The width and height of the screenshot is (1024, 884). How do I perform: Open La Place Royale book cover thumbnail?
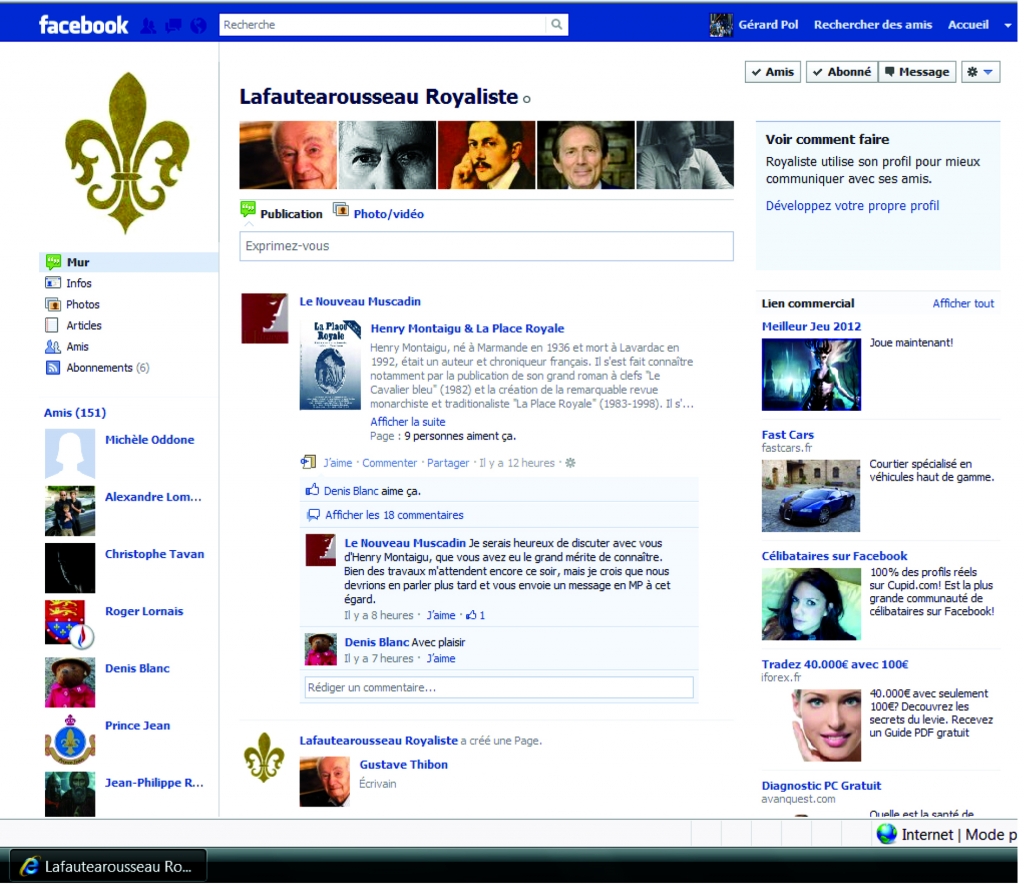[330, 364]
